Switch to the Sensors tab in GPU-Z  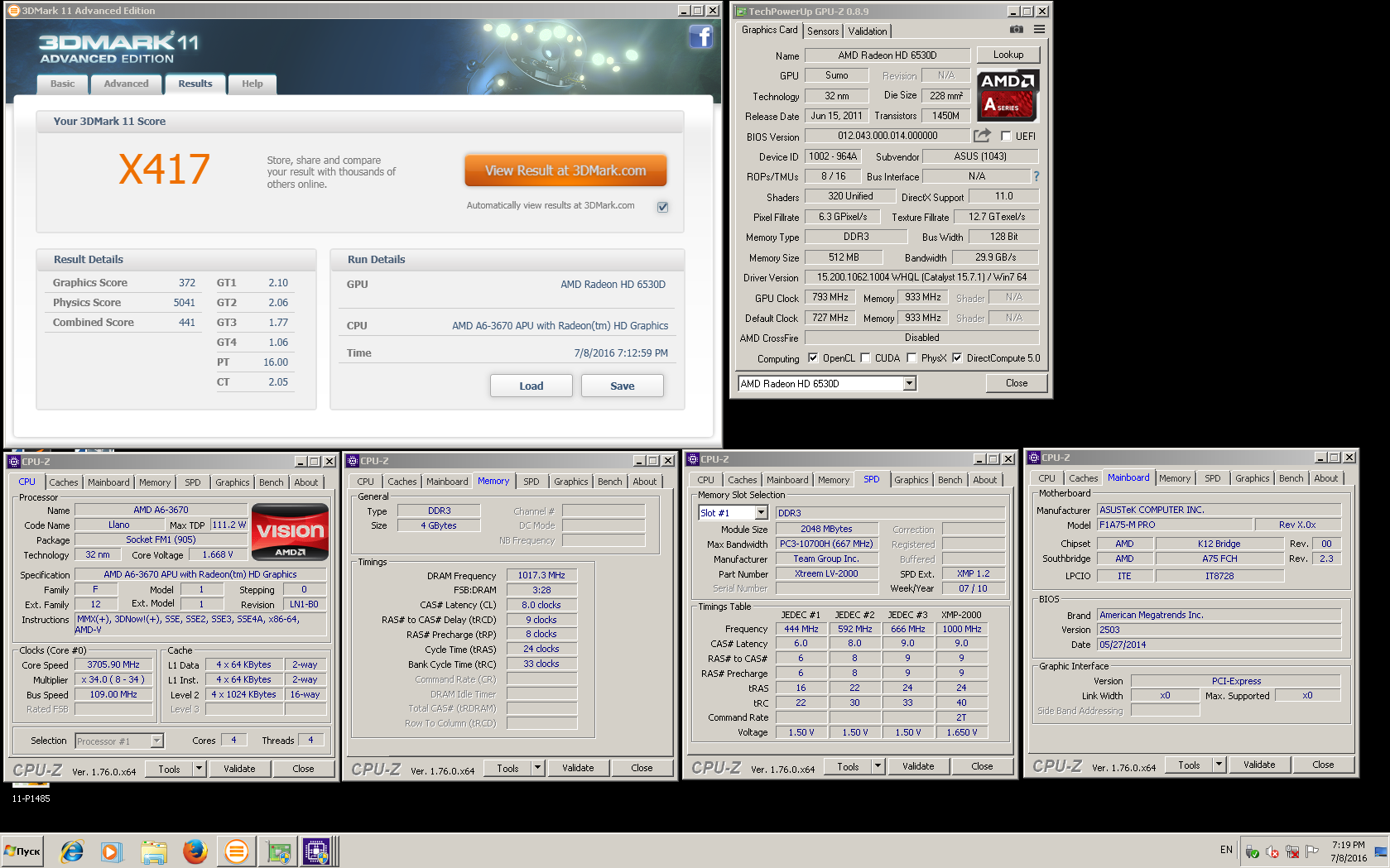(823, 31)
